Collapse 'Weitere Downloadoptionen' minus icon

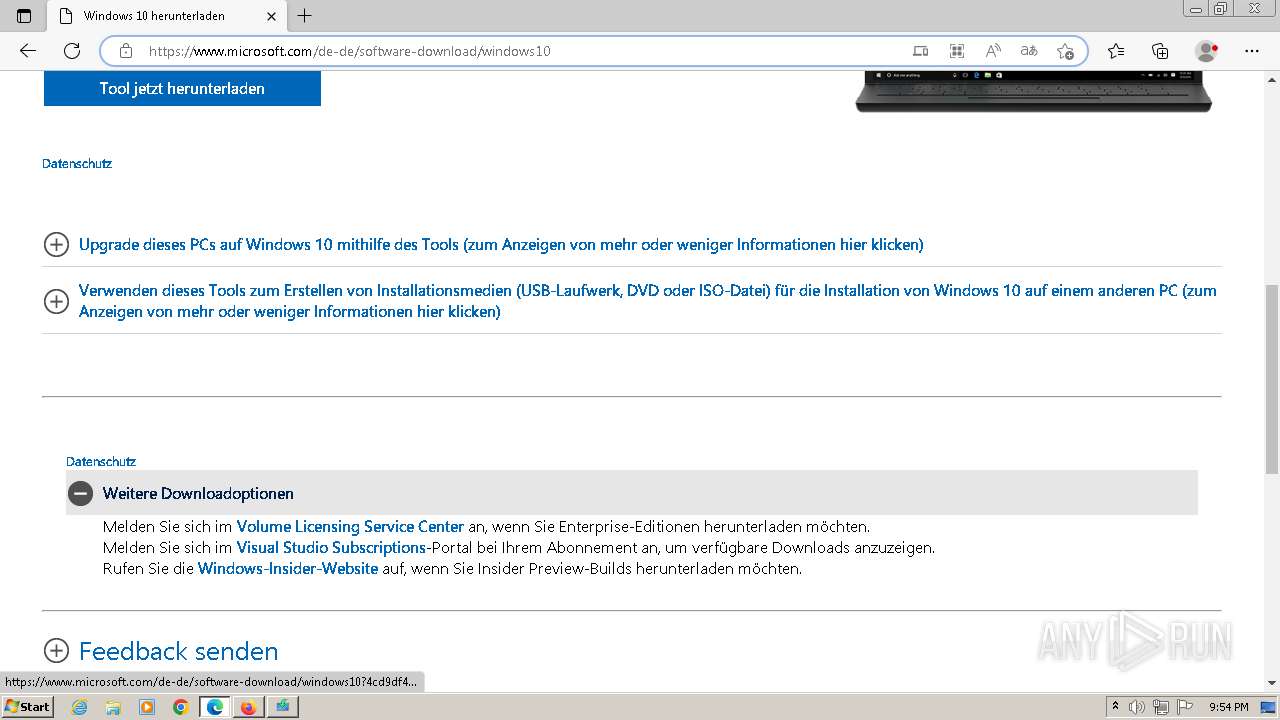(80, 493)
